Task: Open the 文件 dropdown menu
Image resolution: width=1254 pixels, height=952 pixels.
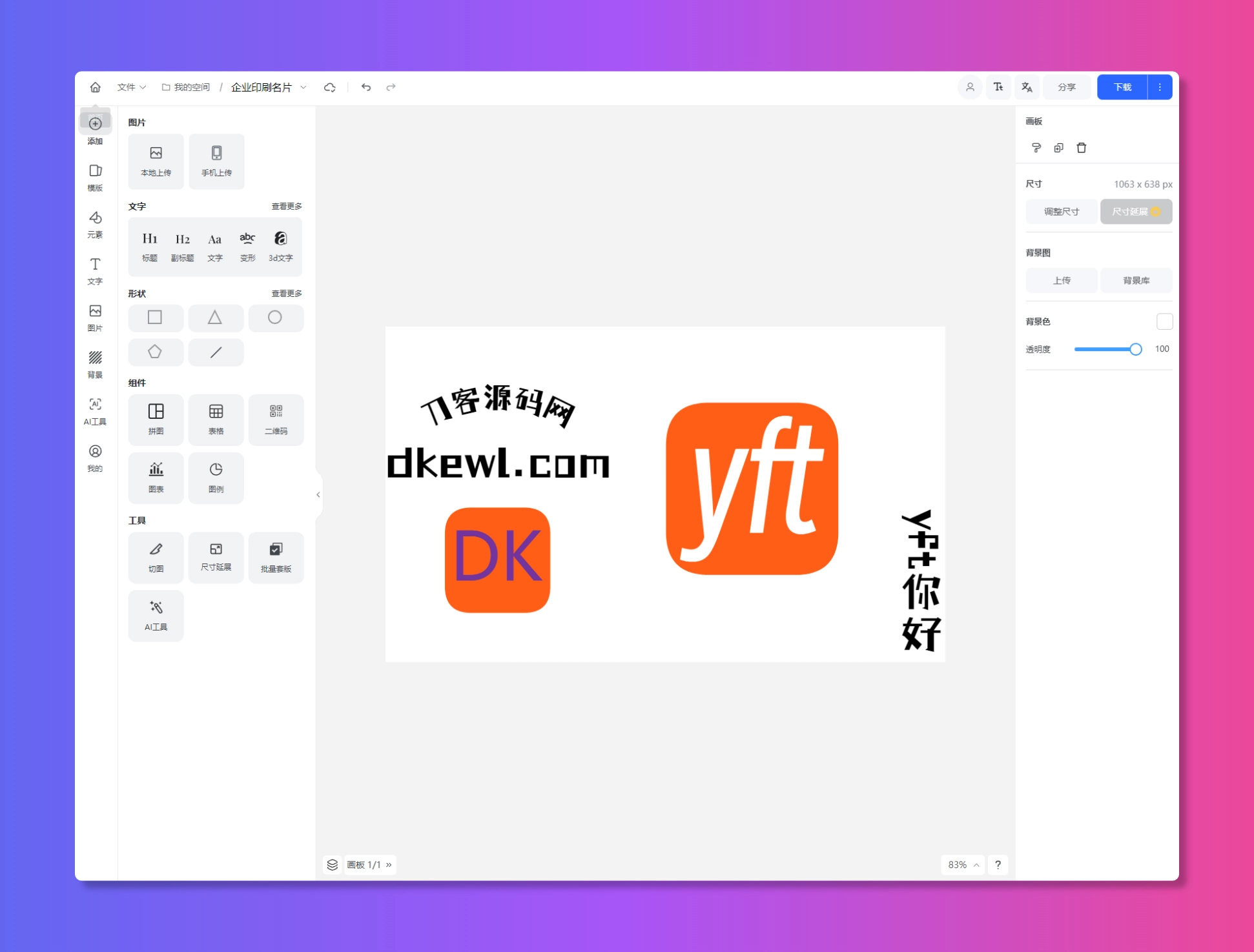Action: pos(131,87)
